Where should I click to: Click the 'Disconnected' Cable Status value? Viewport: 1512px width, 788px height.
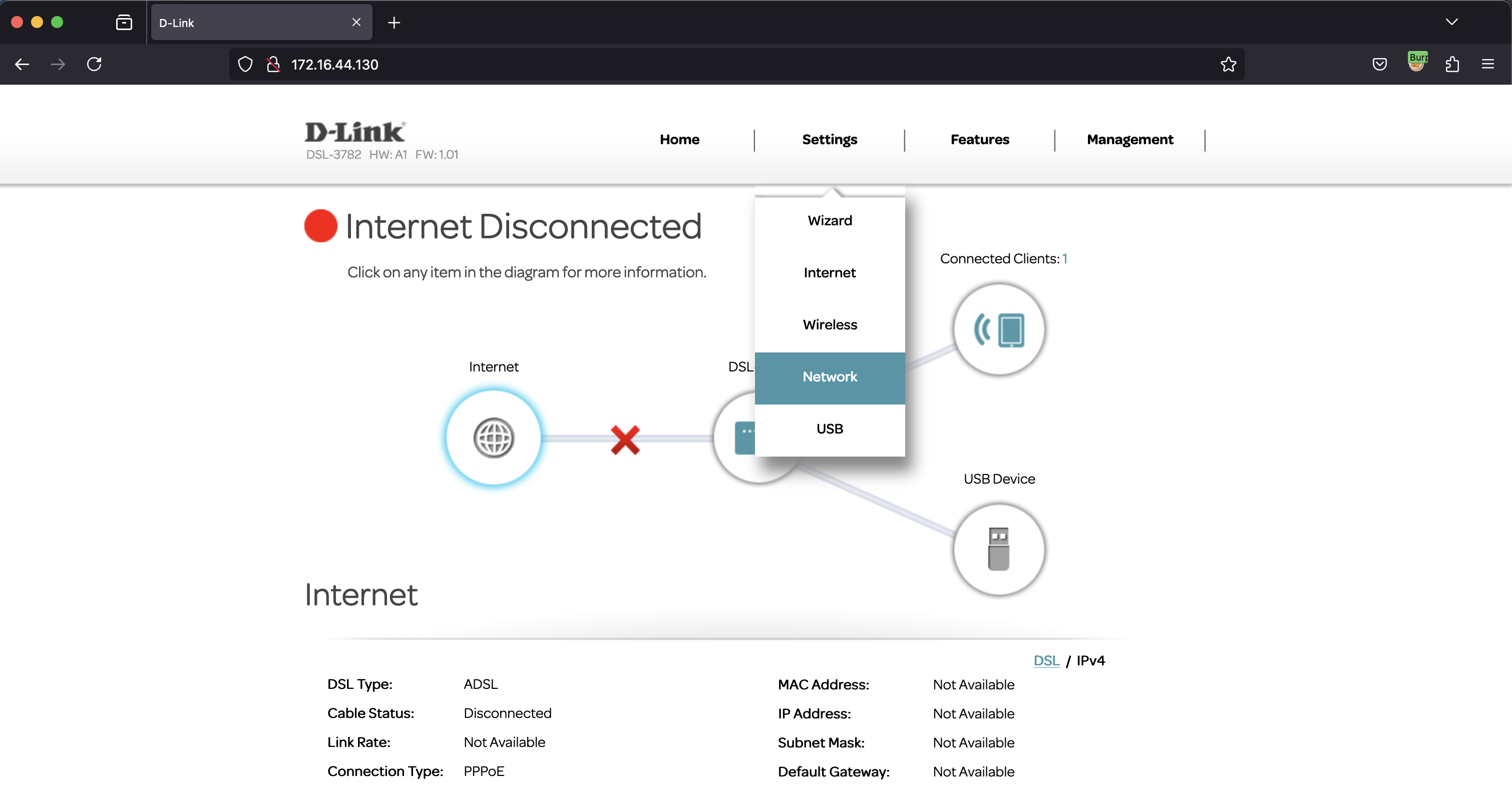tap(508, 714)
